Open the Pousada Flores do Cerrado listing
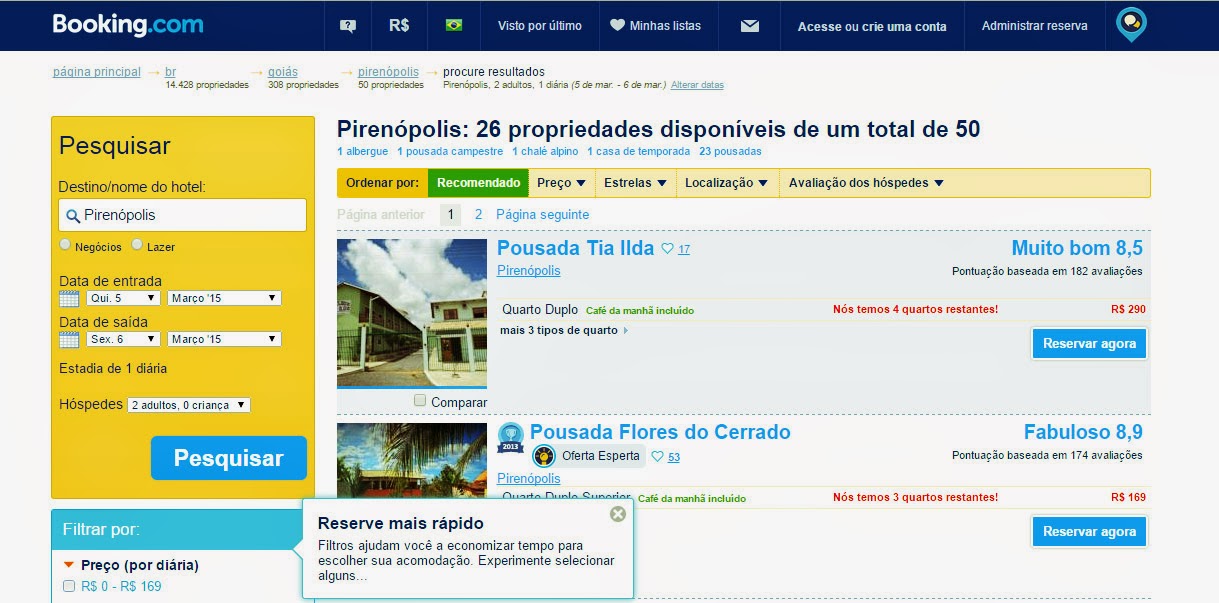Viewport: 1219px width, 603px height. click(x=661, y=432)
